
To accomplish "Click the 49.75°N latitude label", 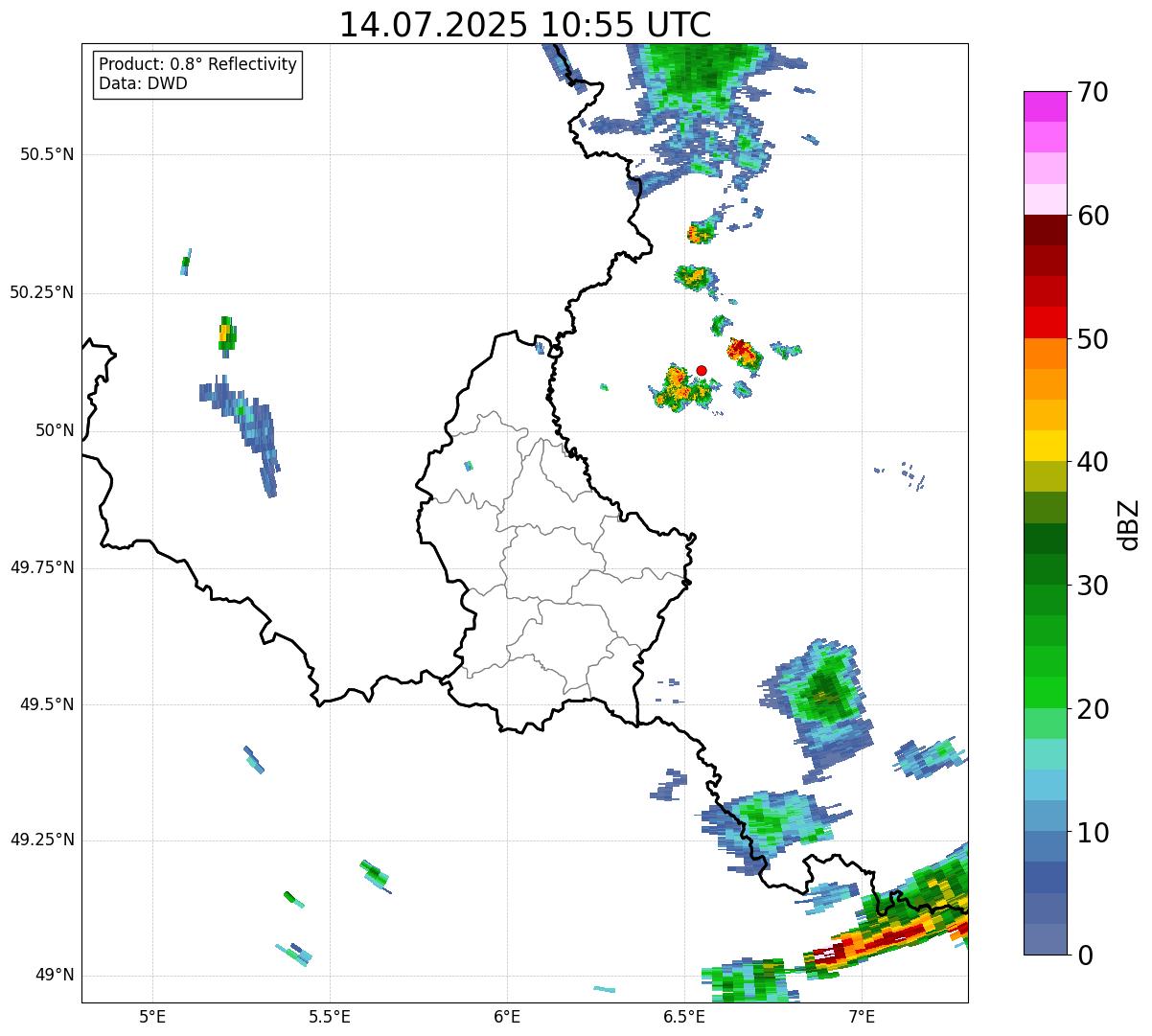I will (42, 567).
